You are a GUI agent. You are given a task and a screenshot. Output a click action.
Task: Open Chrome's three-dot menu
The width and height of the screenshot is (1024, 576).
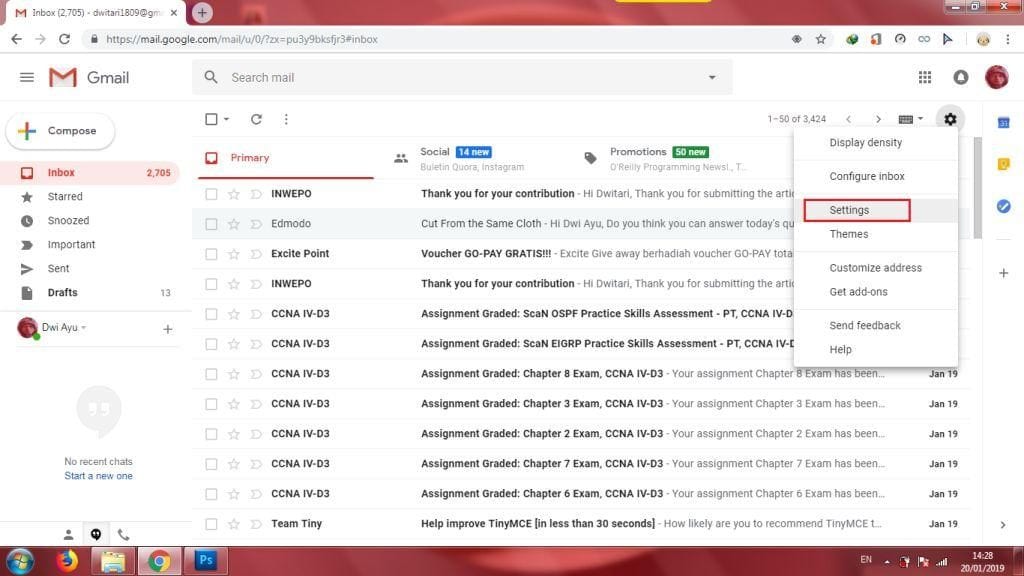click(1008, 39)
